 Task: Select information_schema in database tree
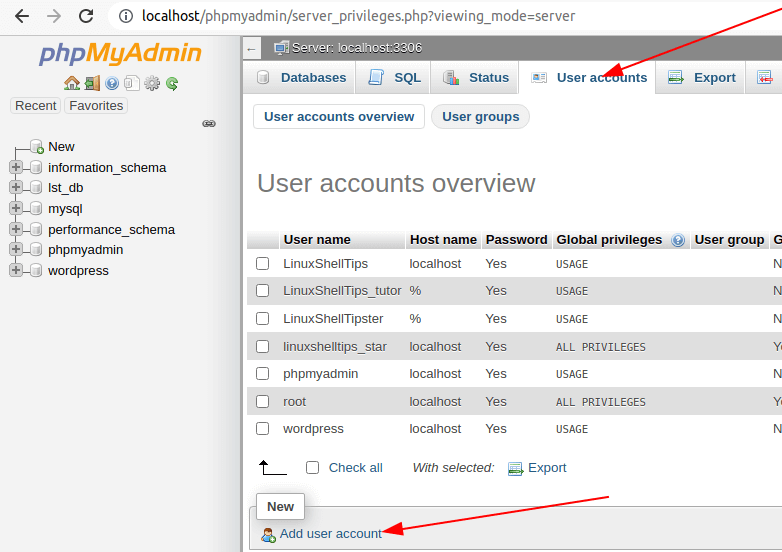pos(107,168)
